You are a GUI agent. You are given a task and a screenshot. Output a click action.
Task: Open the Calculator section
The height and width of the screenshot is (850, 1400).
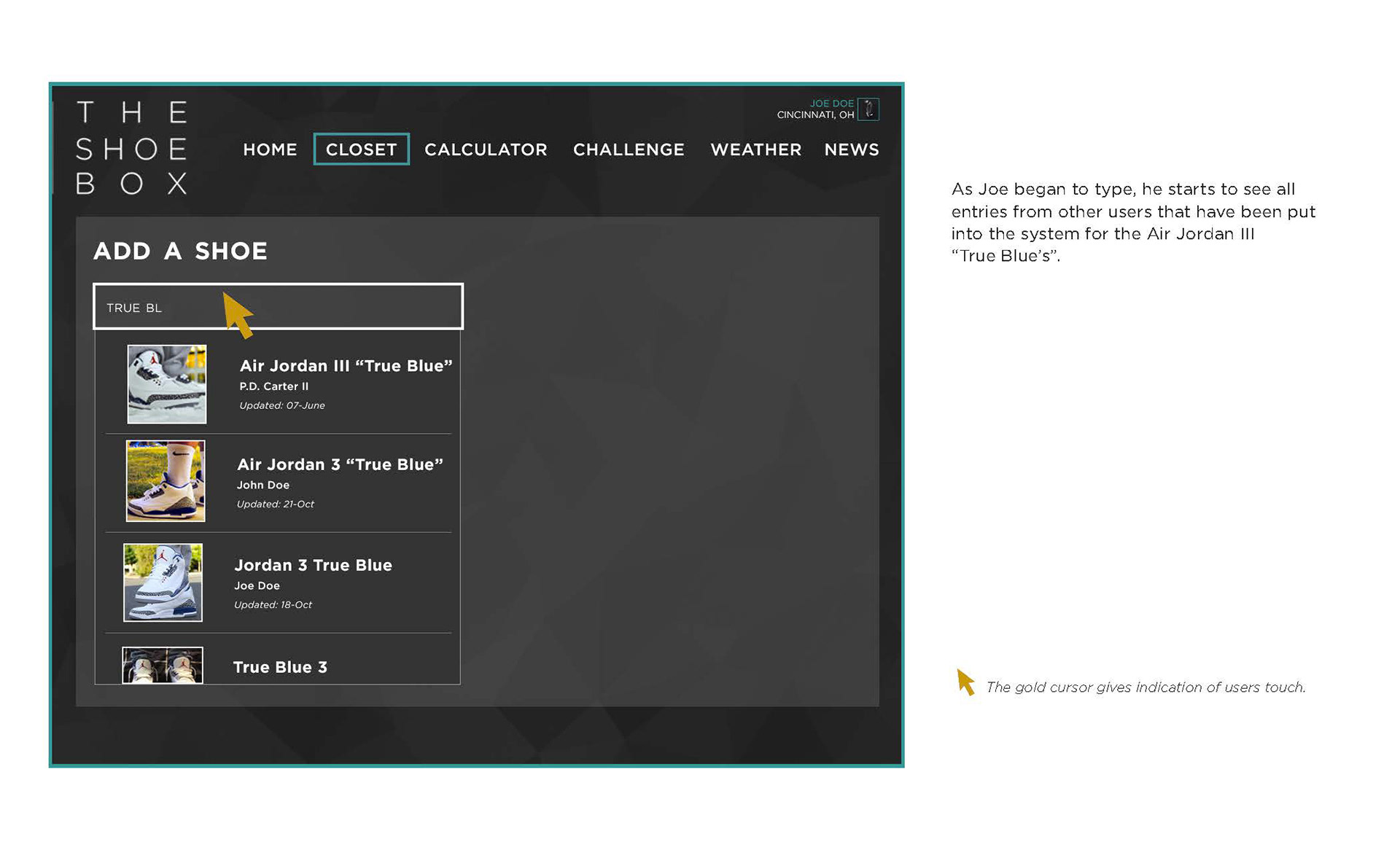click(486, 149)
